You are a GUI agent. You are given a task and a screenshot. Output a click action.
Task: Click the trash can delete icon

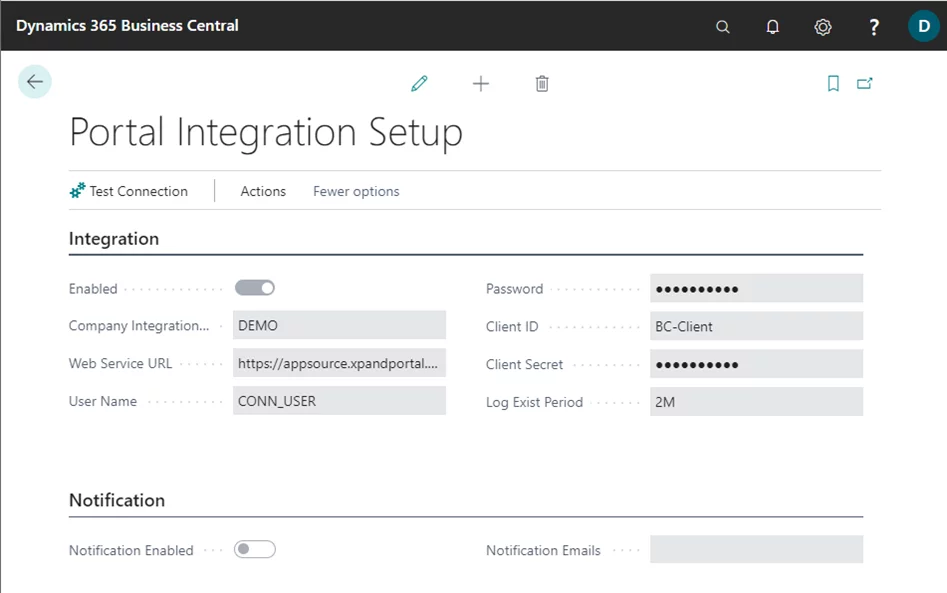click(542, 84)
